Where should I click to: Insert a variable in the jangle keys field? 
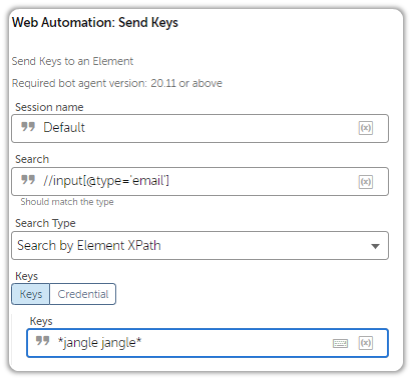[366, 343]
